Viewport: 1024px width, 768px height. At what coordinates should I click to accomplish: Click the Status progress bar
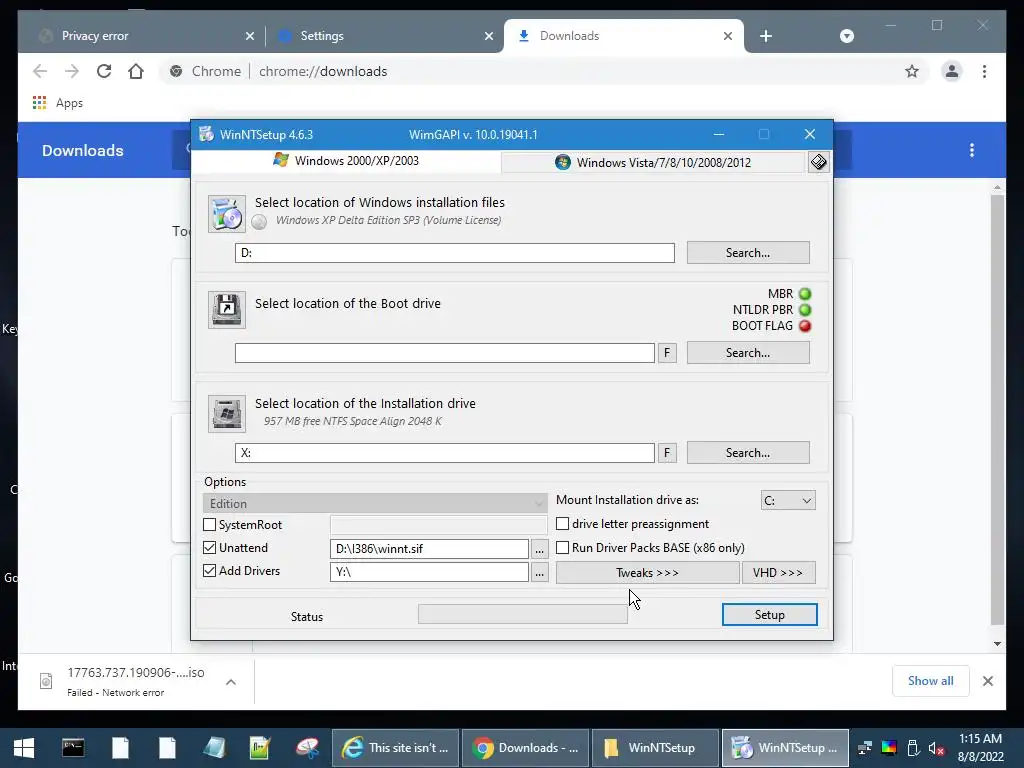click(x=522, y=615)
